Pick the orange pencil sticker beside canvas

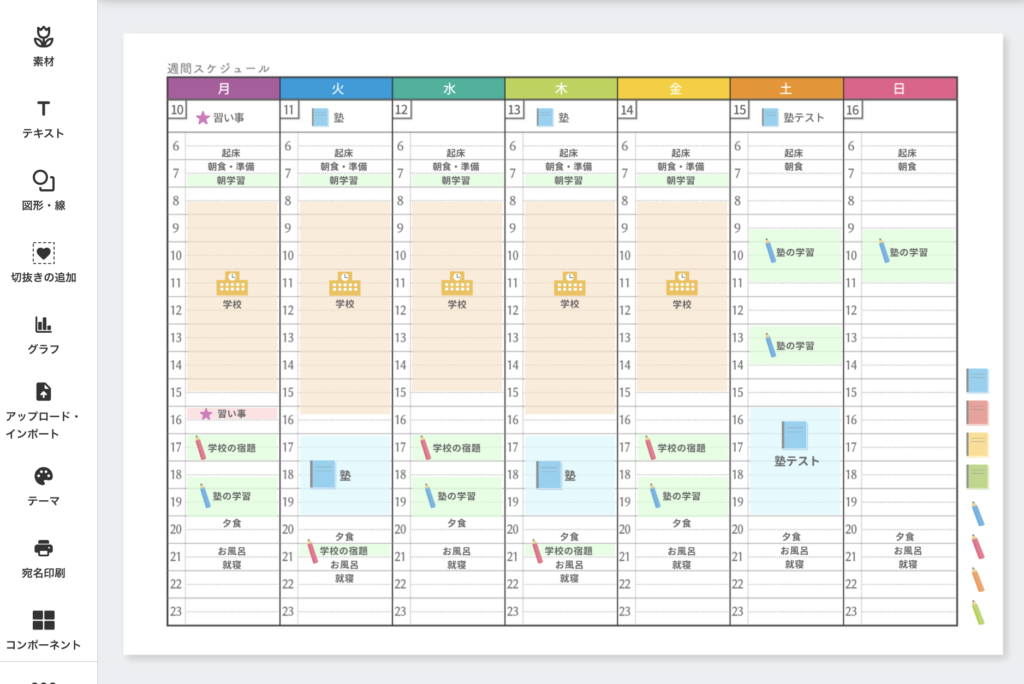[978, 579]
